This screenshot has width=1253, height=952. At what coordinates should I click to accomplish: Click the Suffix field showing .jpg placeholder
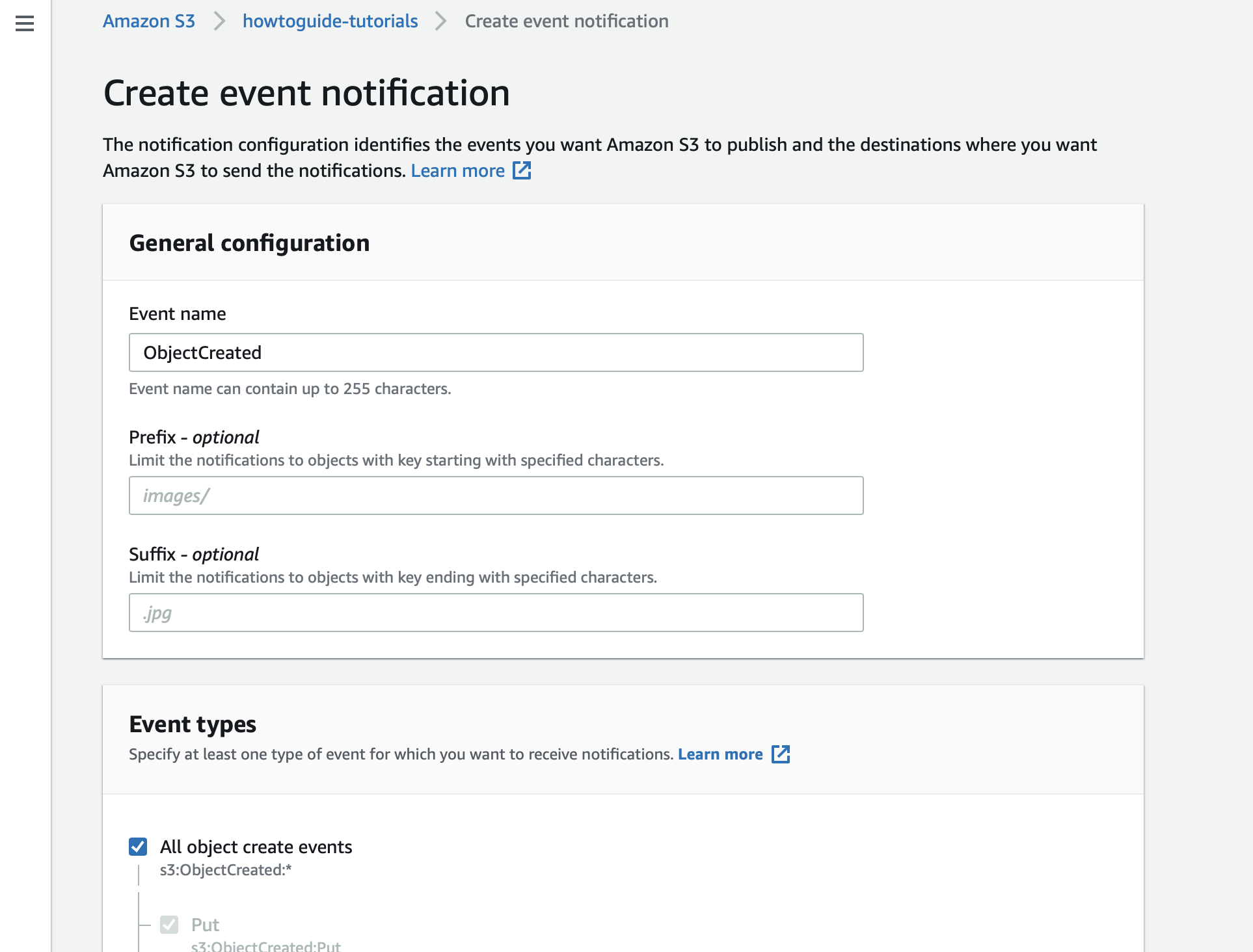coord(496,612)
